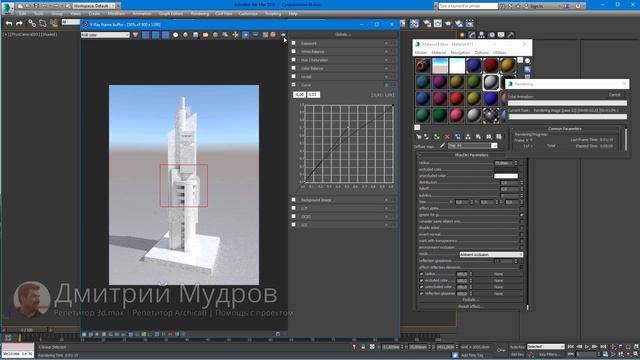Select the Bind to Space Warp tool

coord(53,24)
